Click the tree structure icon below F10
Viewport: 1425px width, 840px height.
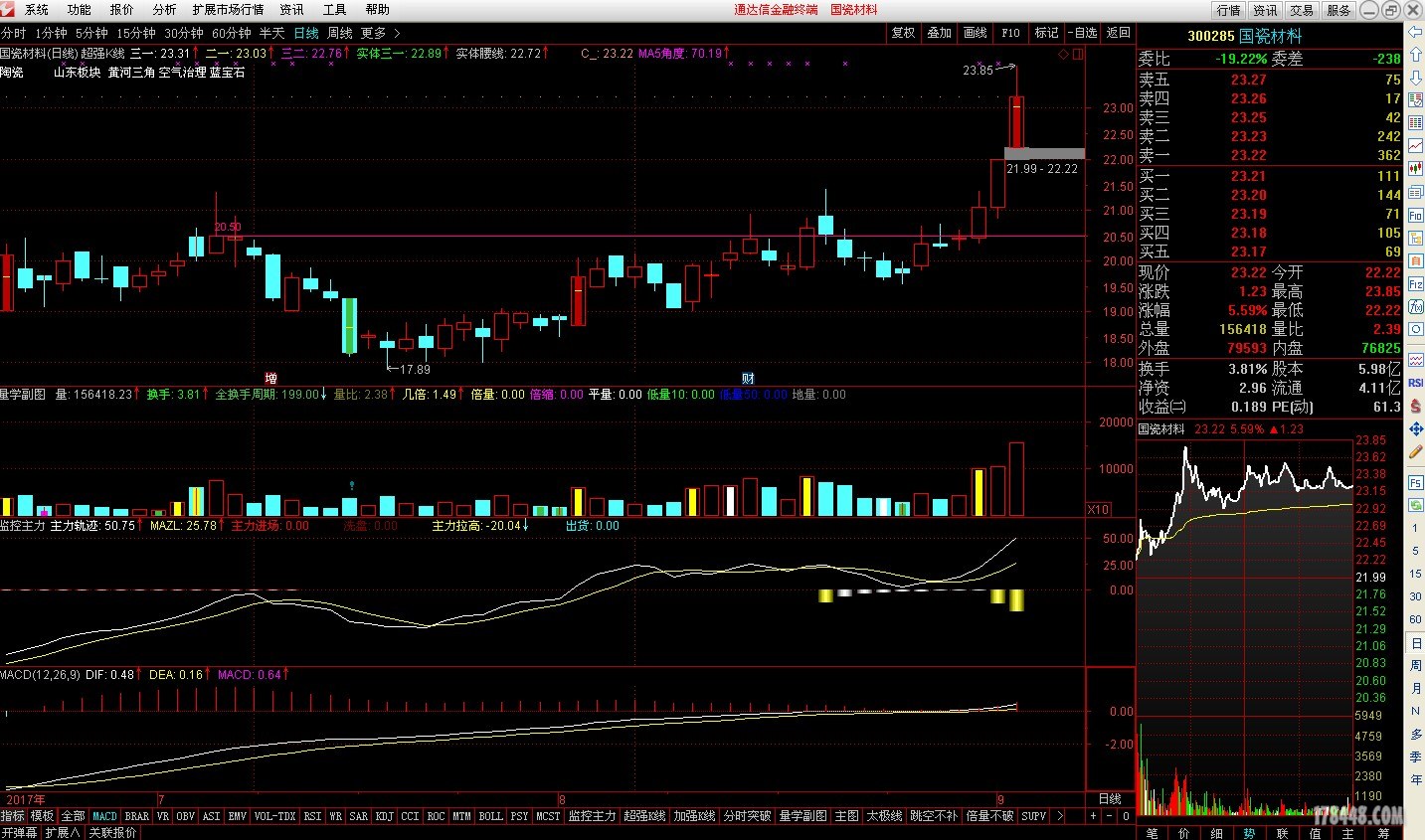click(1415, 238)
